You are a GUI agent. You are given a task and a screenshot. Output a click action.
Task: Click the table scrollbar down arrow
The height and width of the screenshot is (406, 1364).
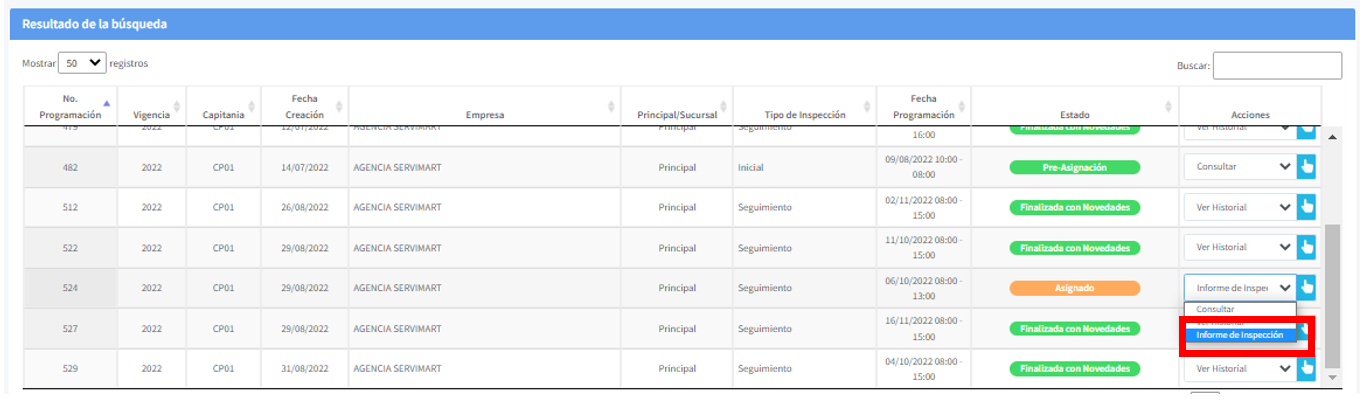[1331, 377]
